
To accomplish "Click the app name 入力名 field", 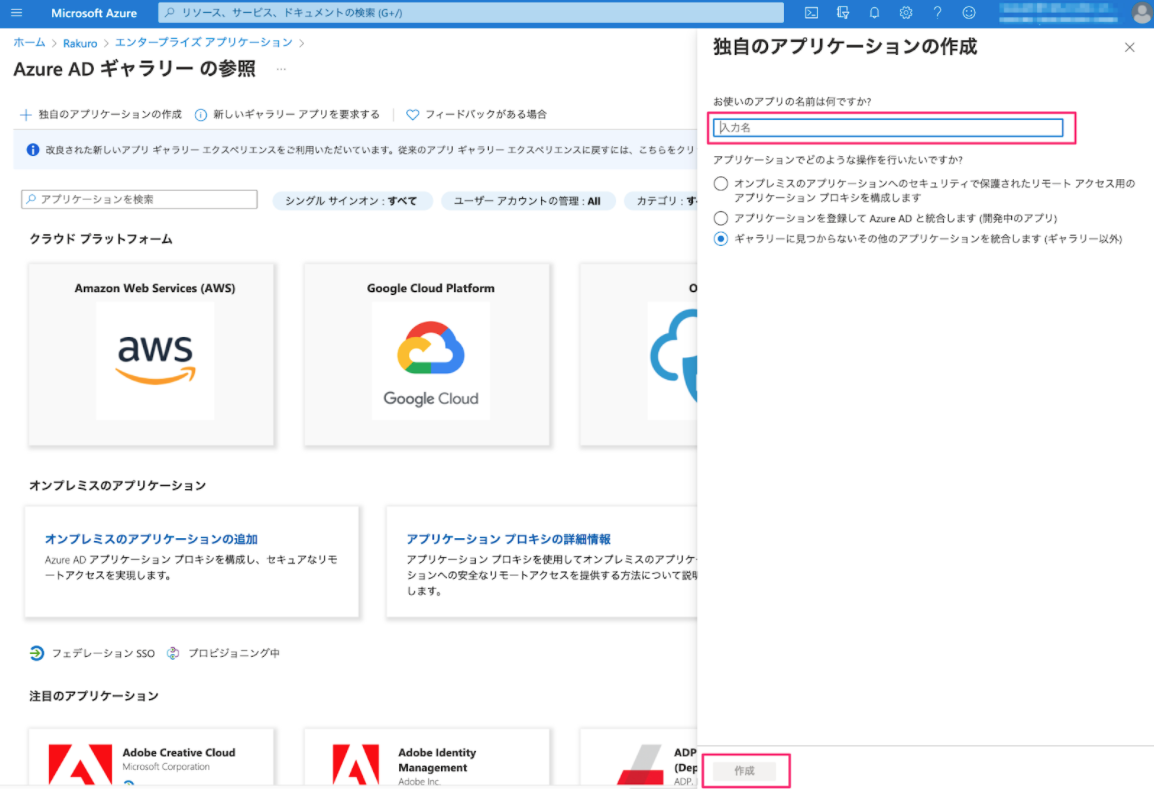I will [888, 128].
